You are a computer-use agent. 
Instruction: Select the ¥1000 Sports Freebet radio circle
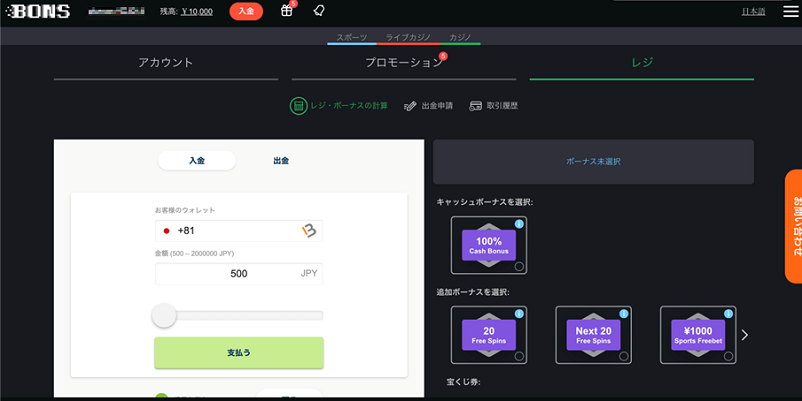728,356
